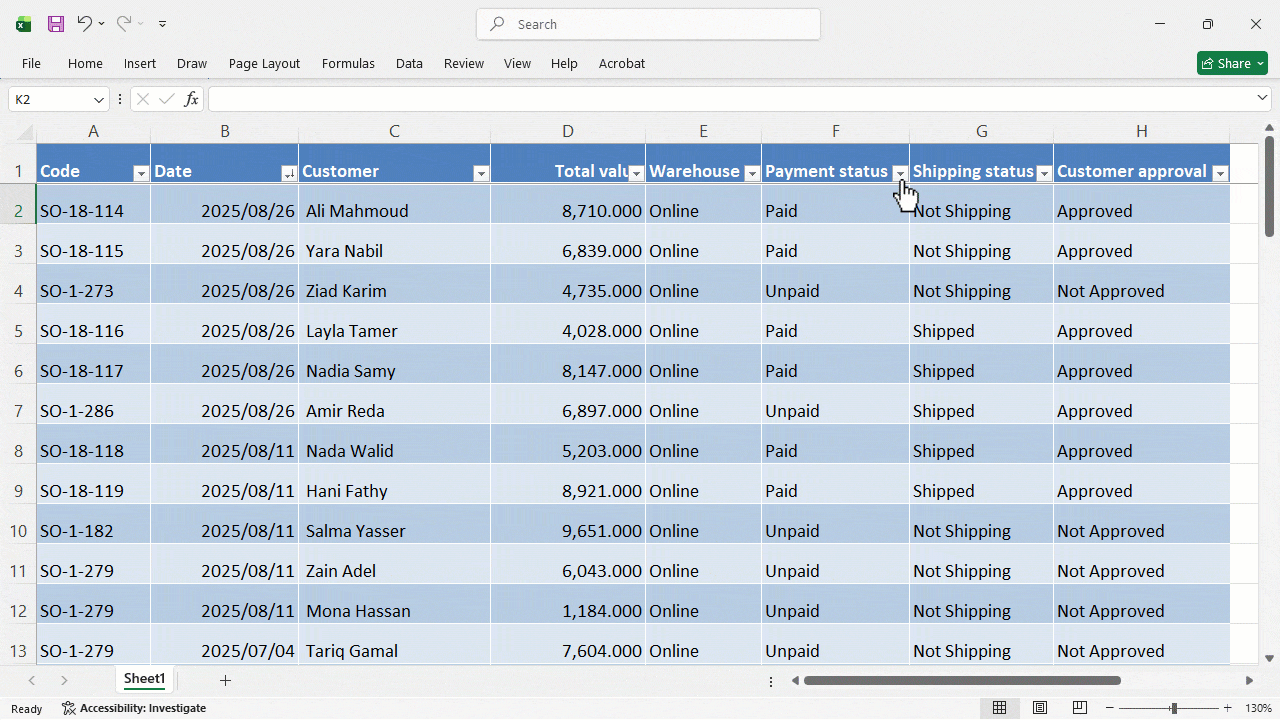Click inside the formula bar
Image resolution: width=1280 pixels, height=720 pixels.
732,99
